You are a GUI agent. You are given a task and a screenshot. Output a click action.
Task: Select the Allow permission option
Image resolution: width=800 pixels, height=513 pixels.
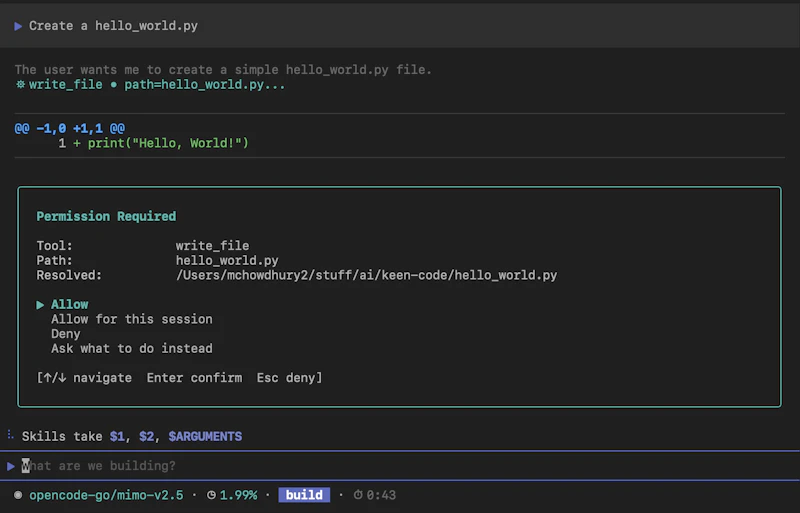[69, 305]
